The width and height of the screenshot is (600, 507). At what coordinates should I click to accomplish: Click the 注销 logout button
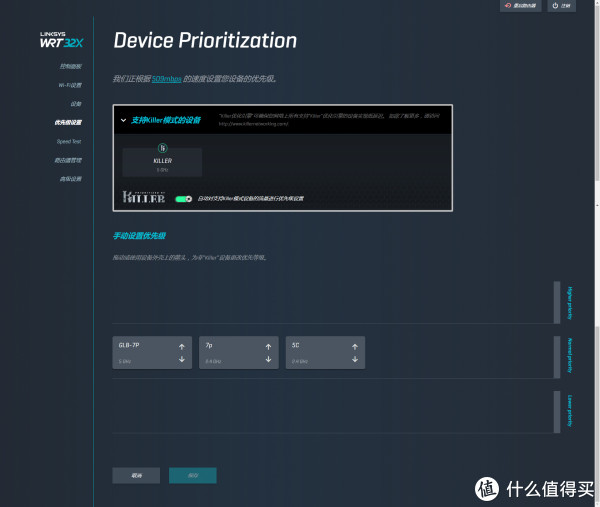pyautogui.click(x=561, y=6)
